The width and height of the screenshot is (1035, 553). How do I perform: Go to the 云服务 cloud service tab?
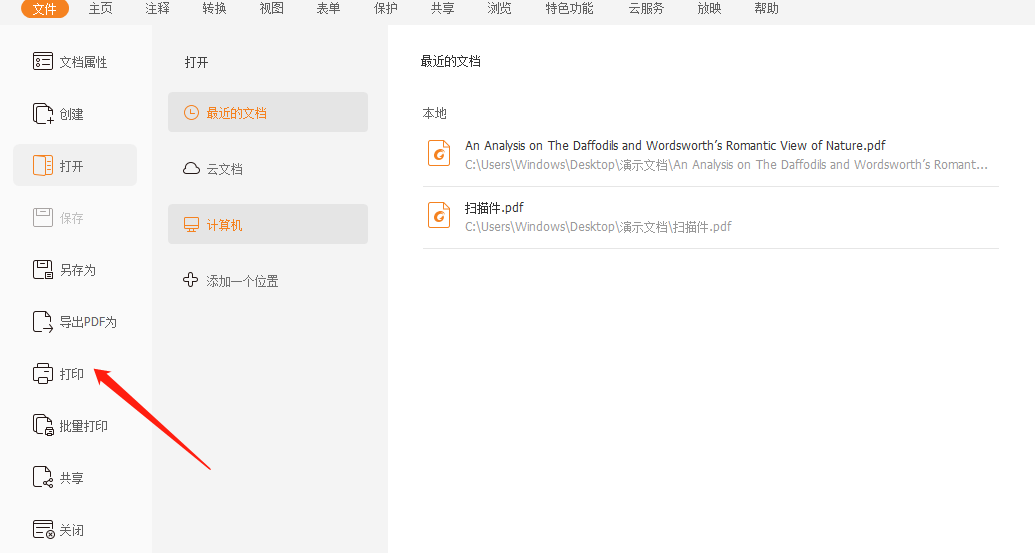tap(646, 9)
